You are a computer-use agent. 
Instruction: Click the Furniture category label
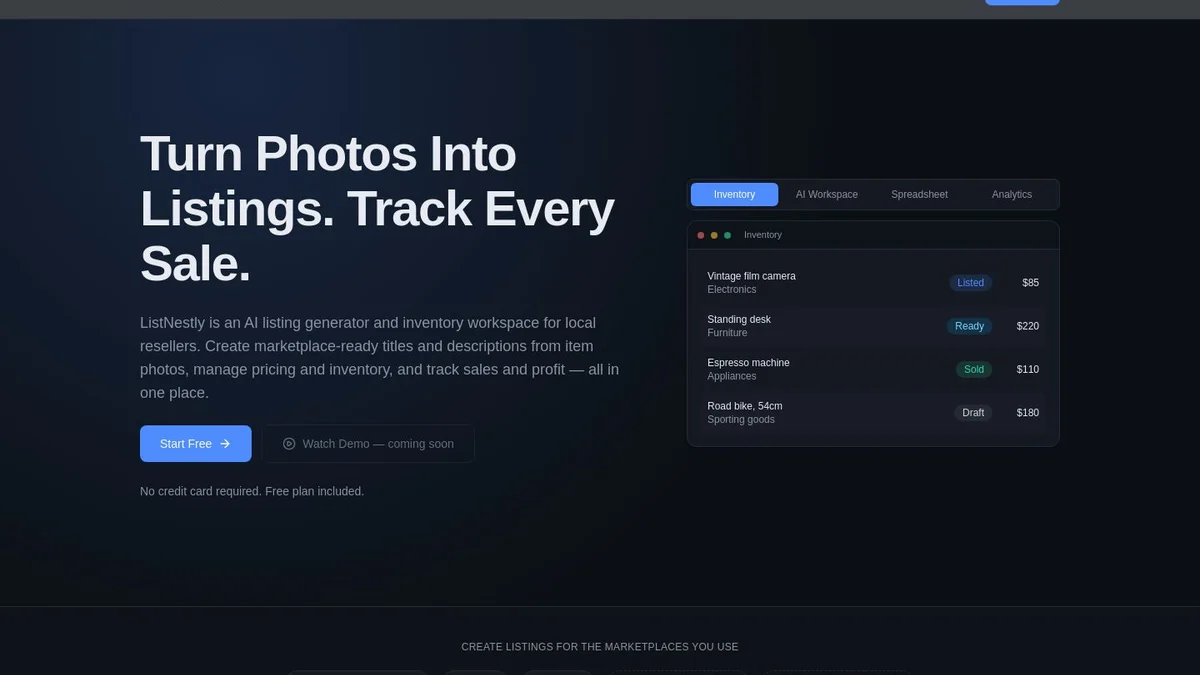tap(727, 333)
